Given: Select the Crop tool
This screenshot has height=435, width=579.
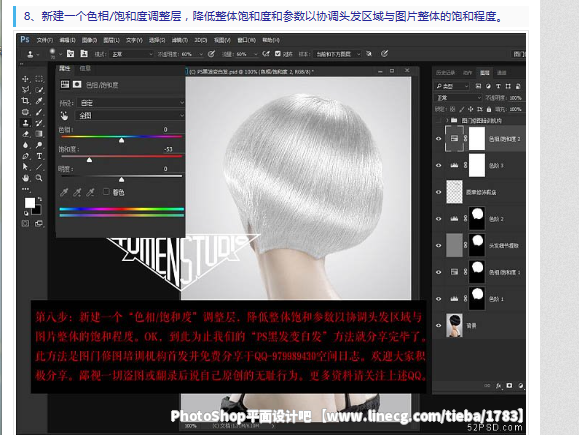Looking at the screenshot, I should pyautogui.click(x=25, y=101).
